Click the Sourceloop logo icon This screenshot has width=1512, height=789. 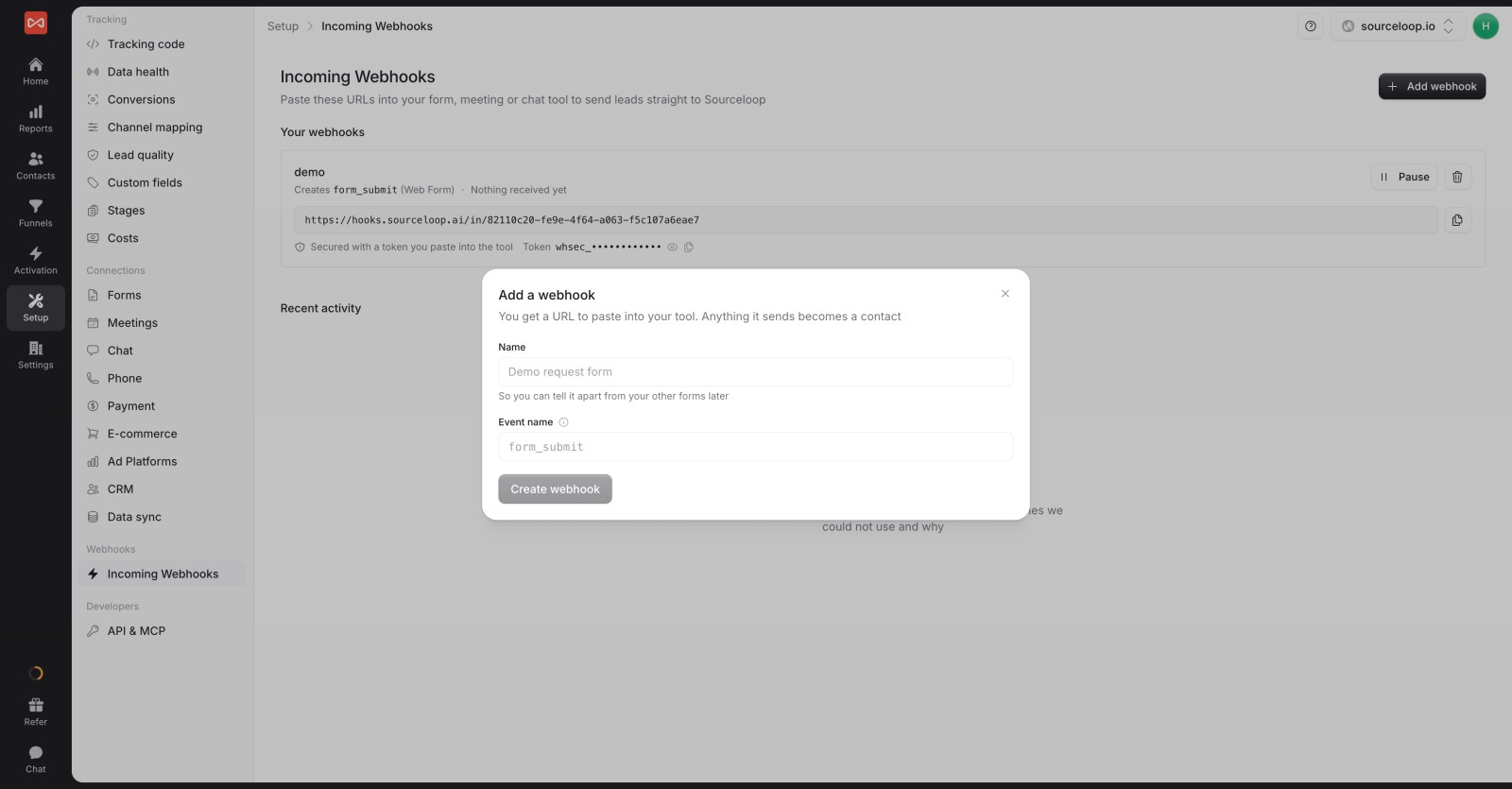[36, 23]
